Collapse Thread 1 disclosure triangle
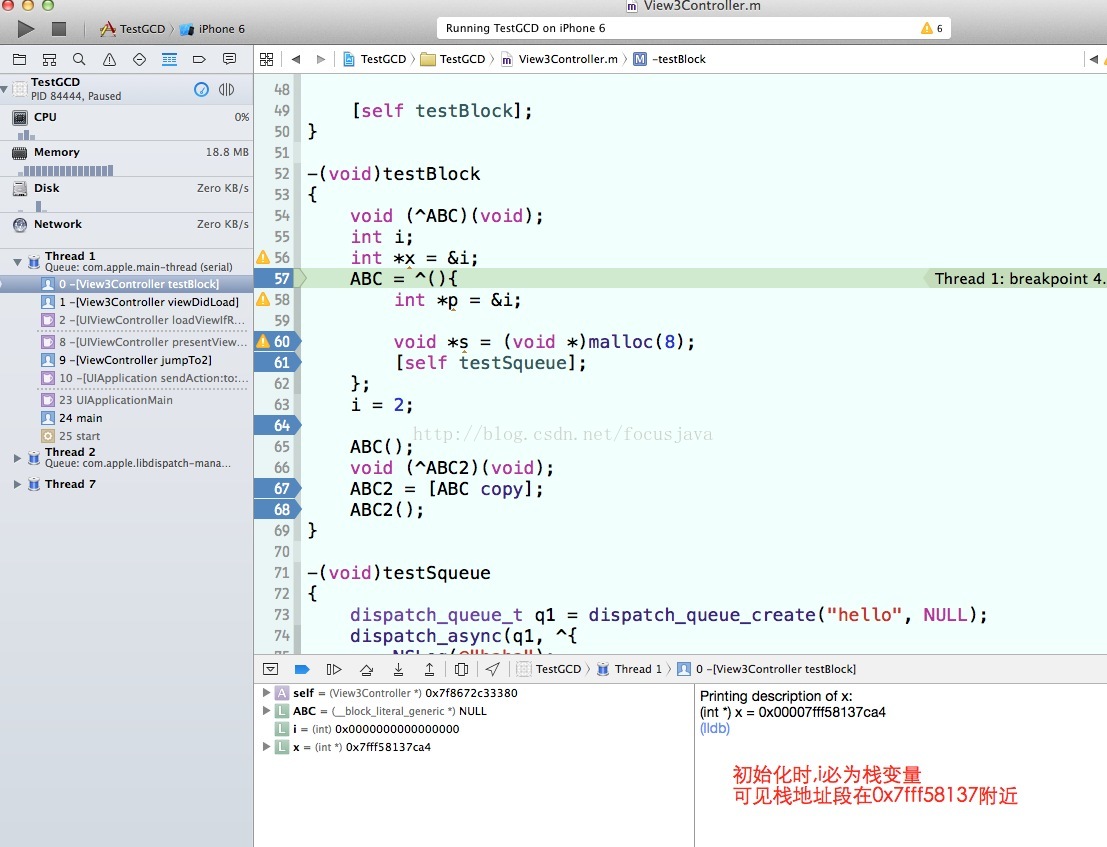The height and width of the screenshot is (847, 1107). click(x=18, y=262)
